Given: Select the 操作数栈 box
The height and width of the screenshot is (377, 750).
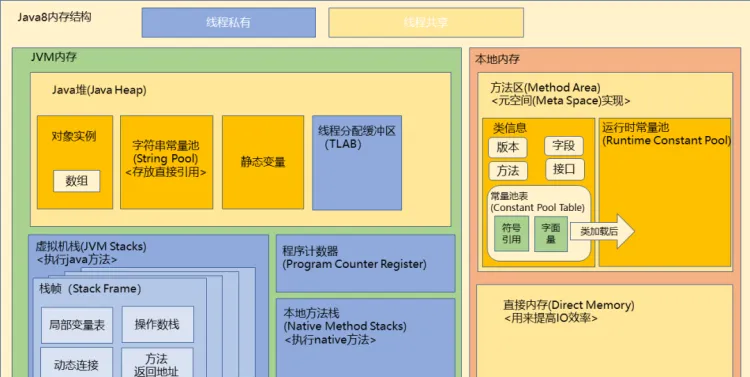Looking at the screenshot, I should click(x=158, y=325).
